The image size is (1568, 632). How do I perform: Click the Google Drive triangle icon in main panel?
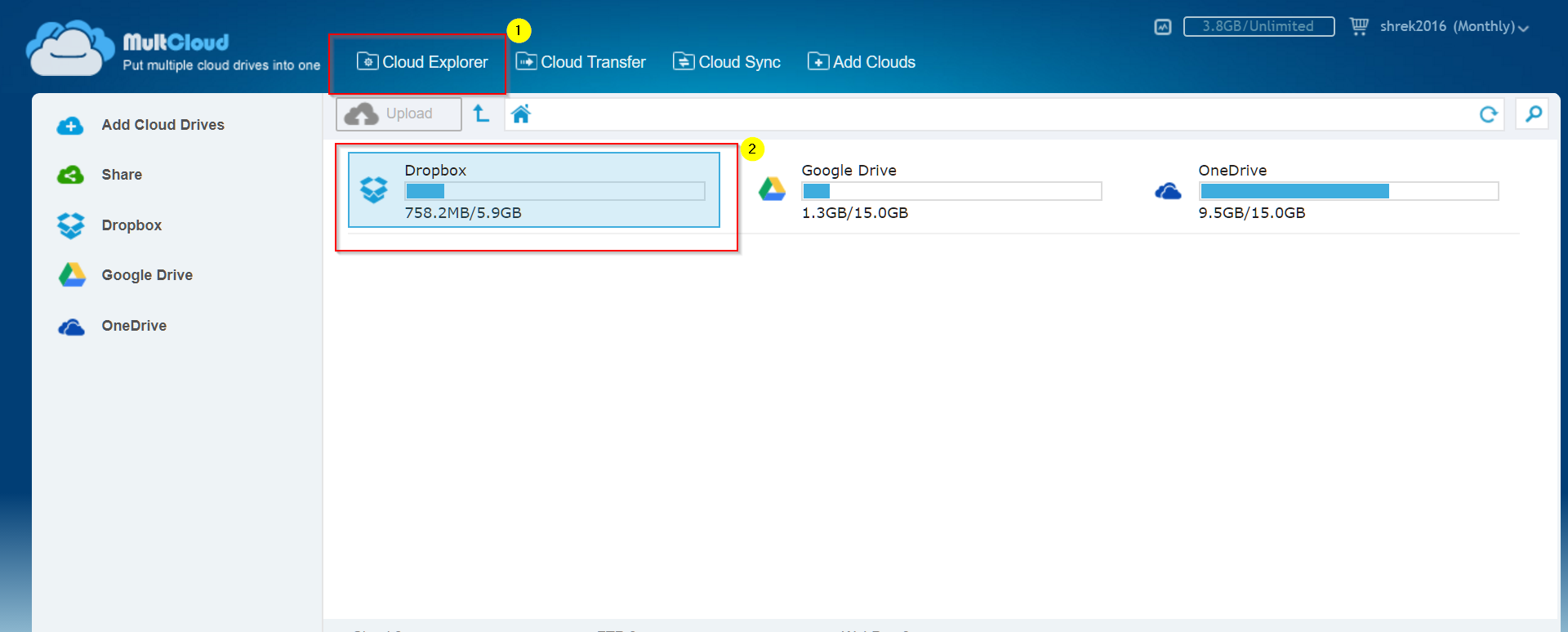[772, 189]
